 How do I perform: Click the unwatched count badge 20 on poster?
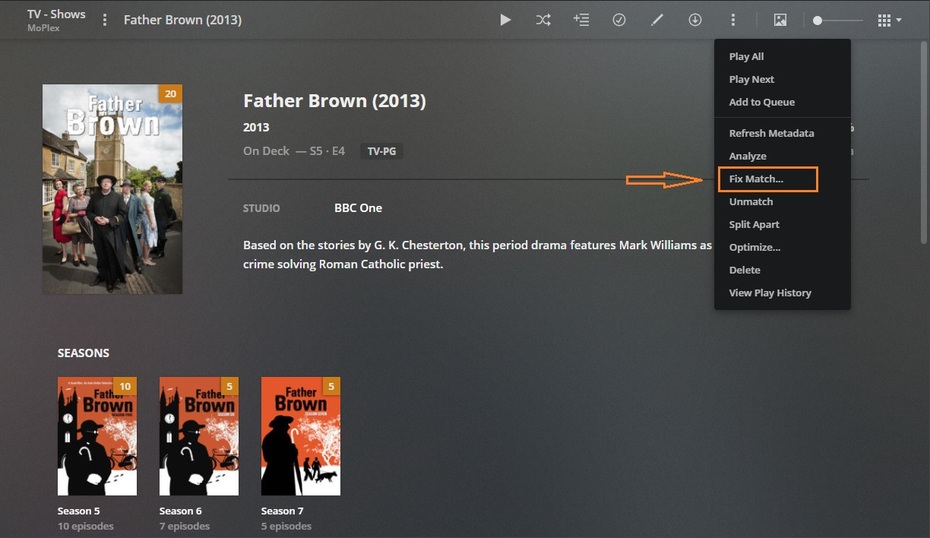[170, 94]
